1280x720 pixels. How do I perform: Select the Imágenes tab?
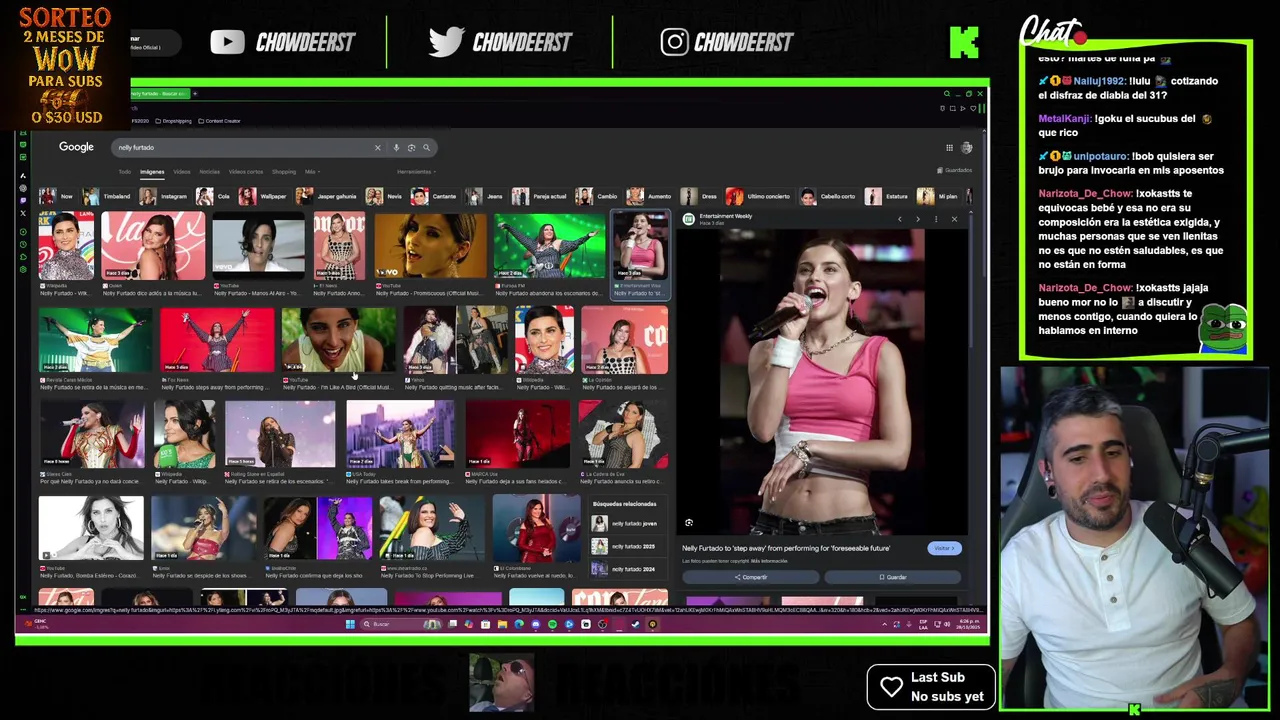pos(152,172)
